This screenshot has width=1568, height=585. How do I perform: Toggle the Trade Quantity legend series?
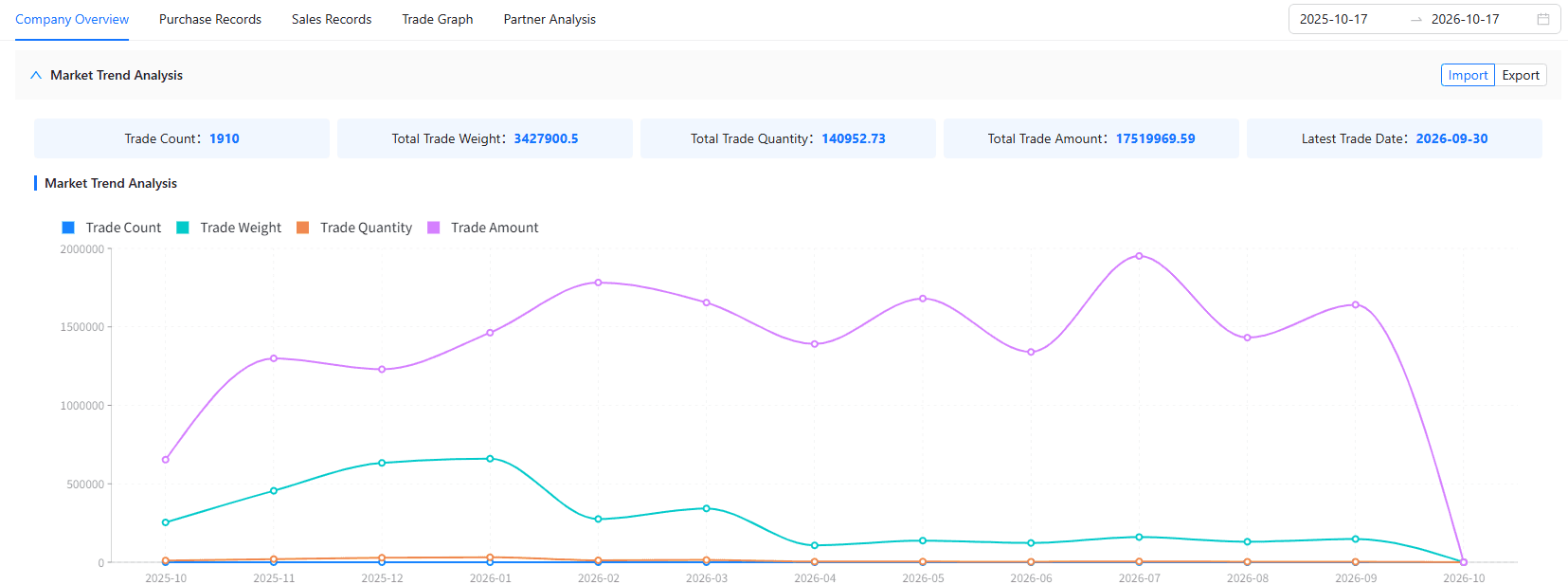(x=354, y=228)
